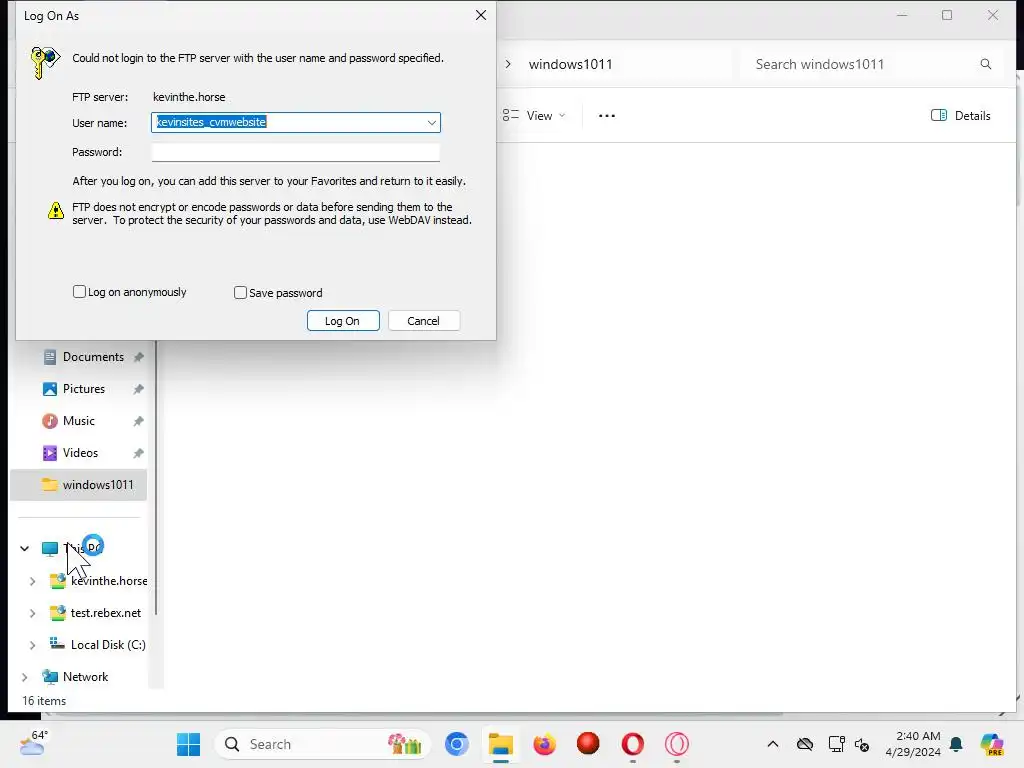1024x768 pixels.
Task: Expand the test.rebex.net location
Action: 33,613
